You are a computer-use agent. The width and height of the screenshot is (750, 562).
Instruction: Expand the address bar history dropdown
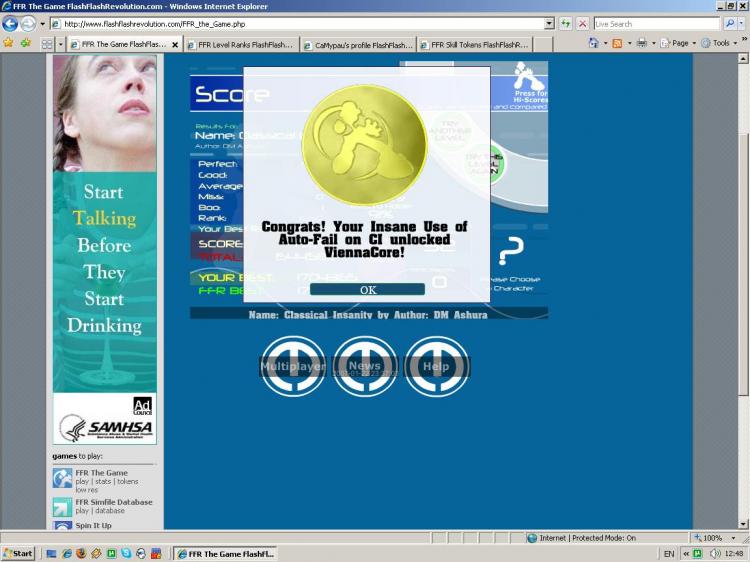click(x=549, y=23)
